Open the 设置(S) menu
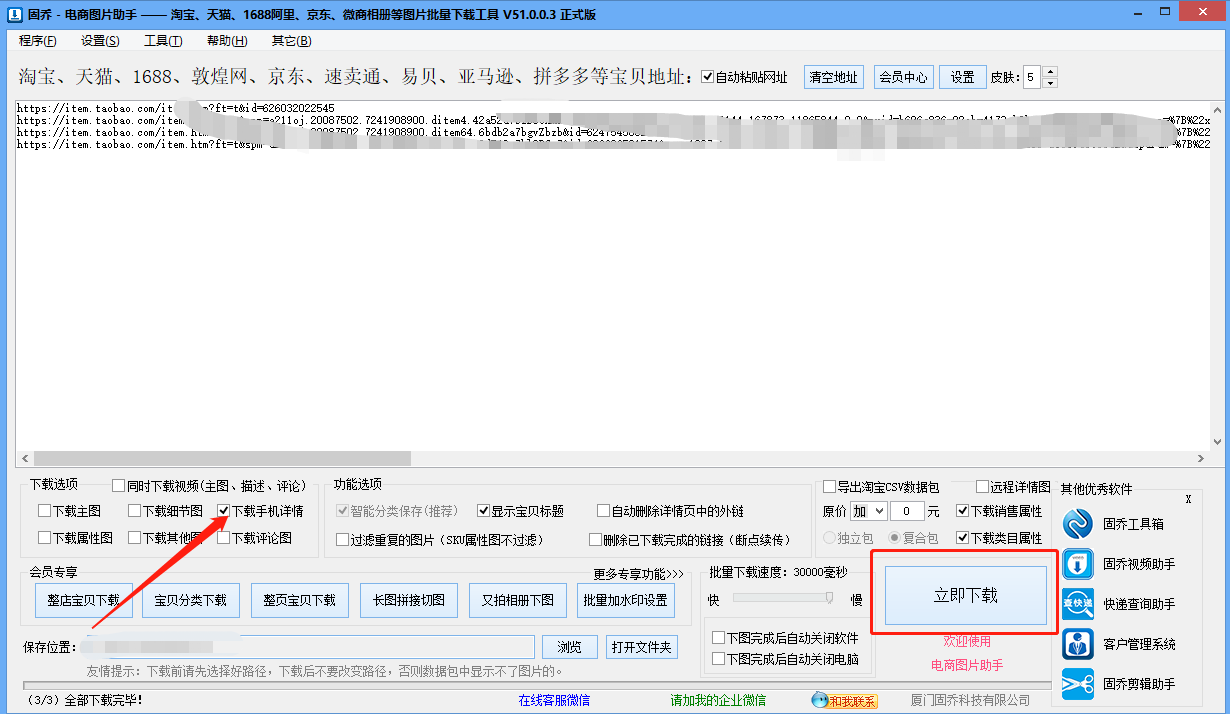This screenshot has height=714, width=1230. click(100, 41)
